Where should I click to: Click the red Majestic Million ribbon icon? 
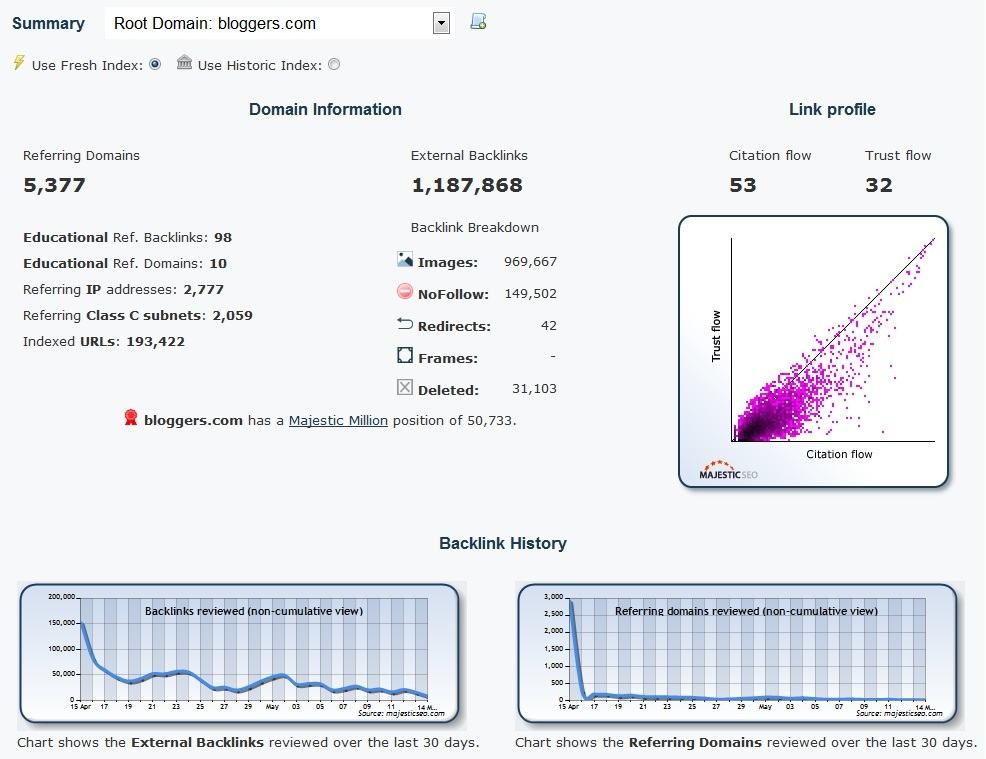point(131,418)
